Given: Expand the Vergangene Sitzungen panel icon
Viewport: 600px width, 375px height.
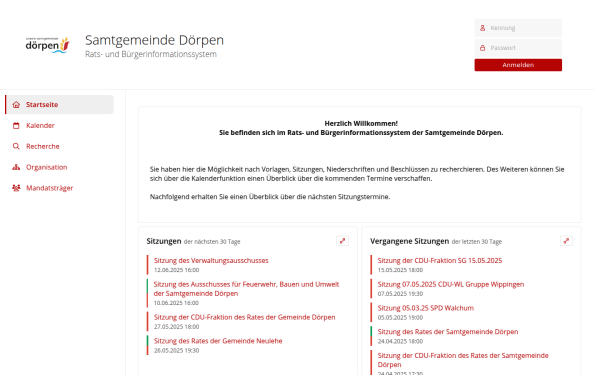Looking at the screenshot, I should [x=566, y=241].
